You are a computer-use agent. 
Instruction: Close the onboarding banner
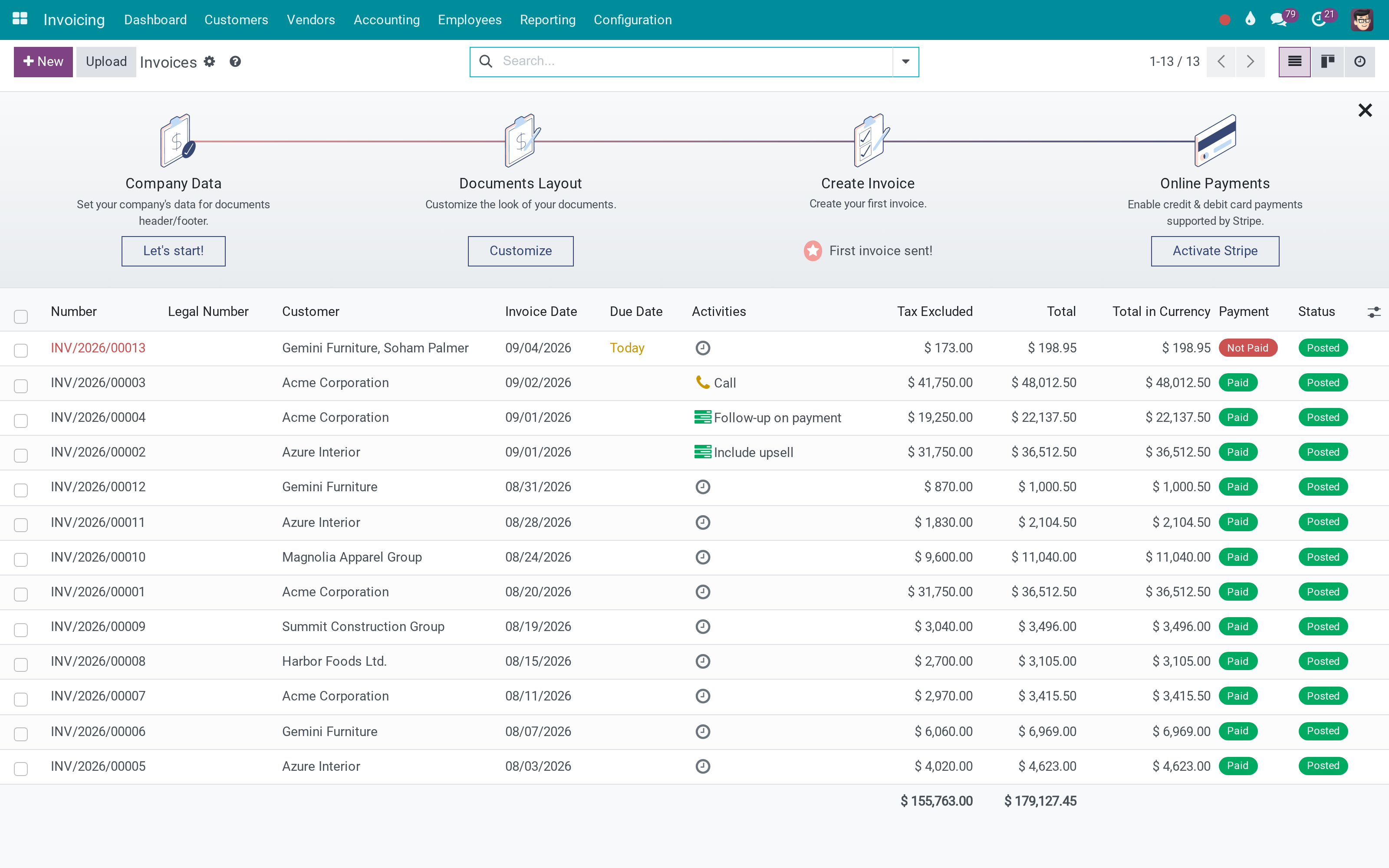pos(1365,110)
